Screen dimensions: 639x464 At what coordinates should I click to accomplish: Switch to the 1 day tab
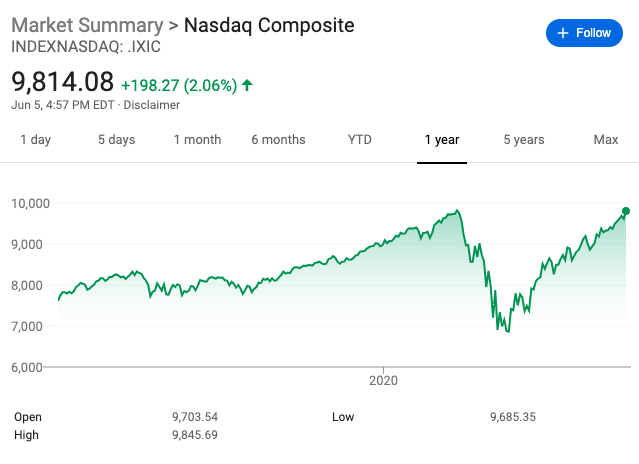[x=35, y=140]
